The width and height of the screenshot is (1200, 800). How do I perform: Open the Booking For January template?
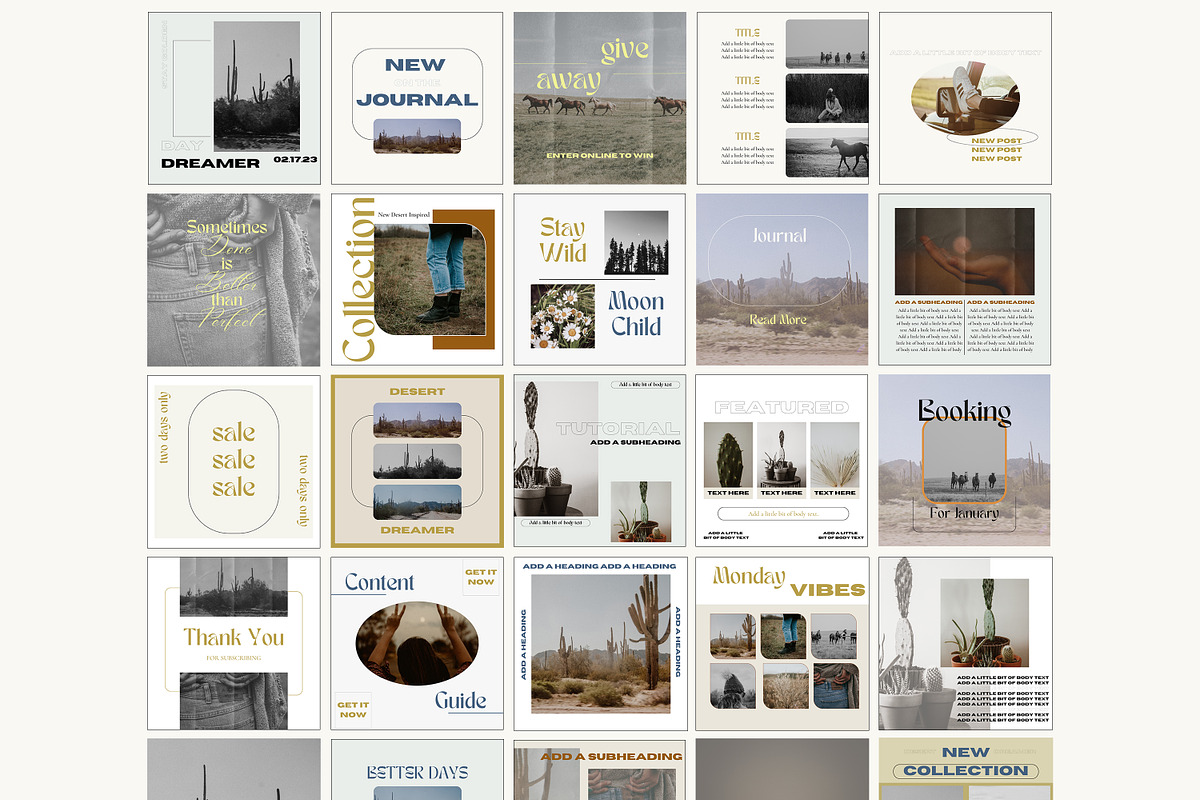(965, 461)
